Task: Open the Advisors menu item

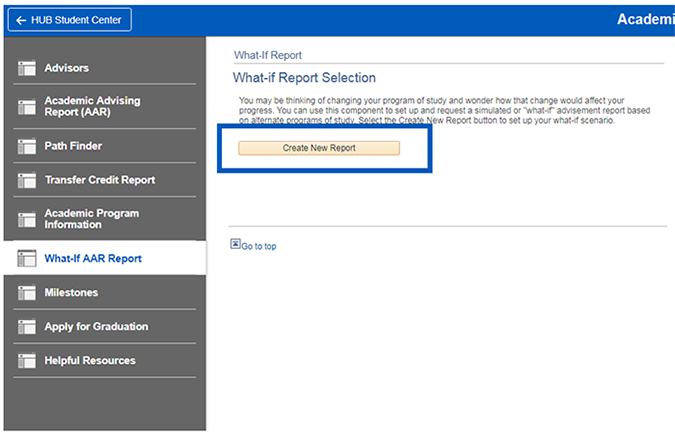Action: click(66, 68)
